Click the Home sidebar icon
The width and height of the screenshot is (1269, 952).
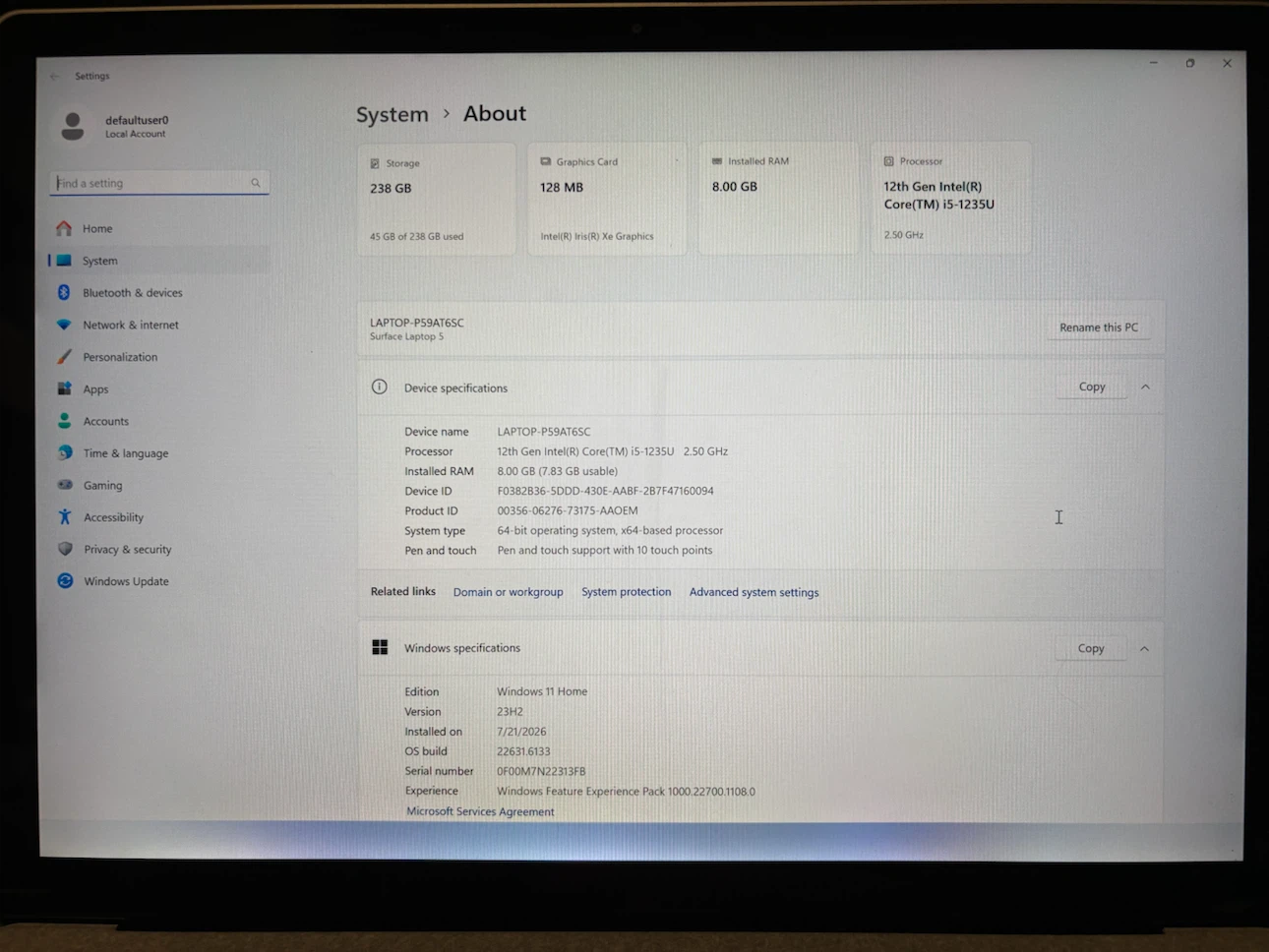coord(64,228)
